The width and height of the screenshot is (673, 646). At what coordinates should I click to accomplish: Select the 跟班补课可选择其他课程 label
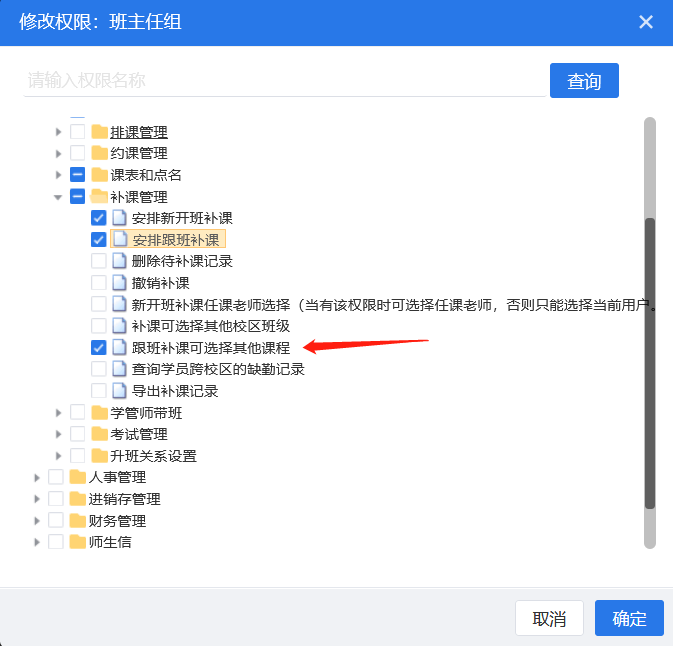click(211, 348)
